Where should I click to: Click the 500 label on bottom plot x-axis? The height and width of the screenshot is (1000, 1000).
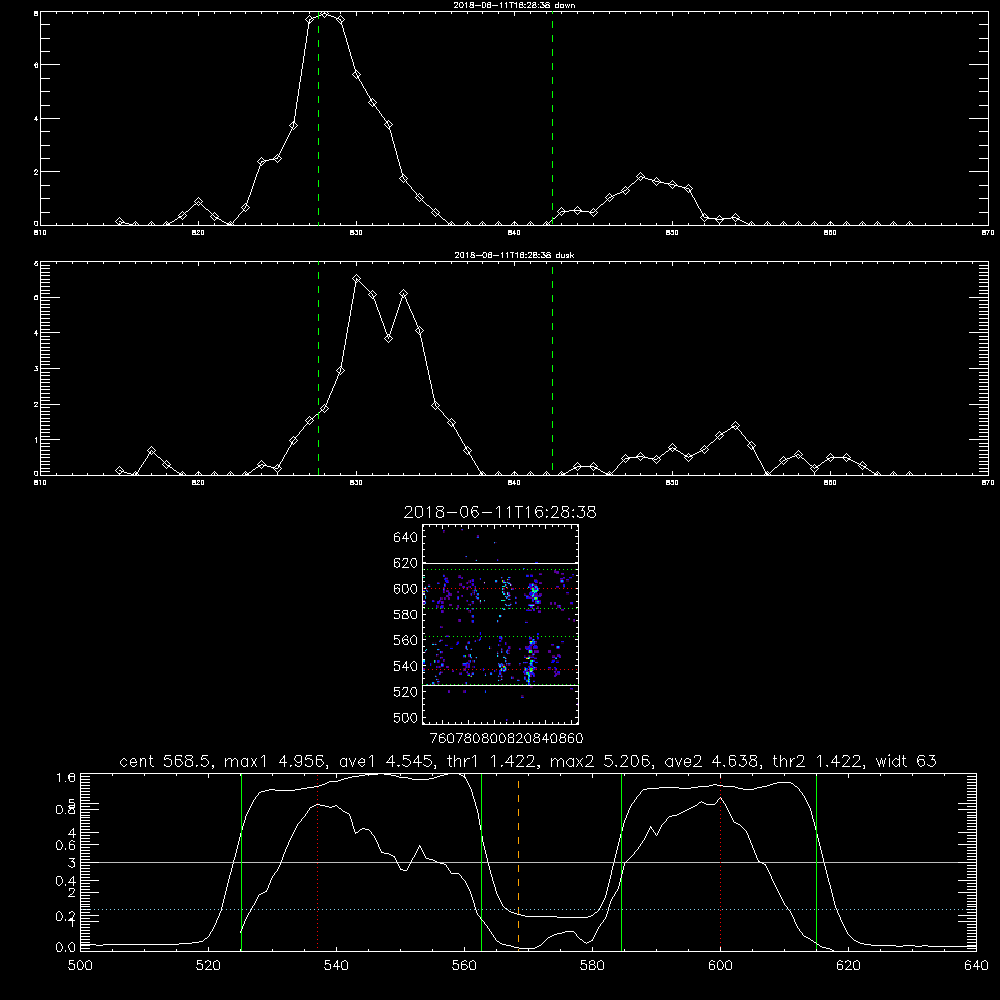tap(80, 966)
